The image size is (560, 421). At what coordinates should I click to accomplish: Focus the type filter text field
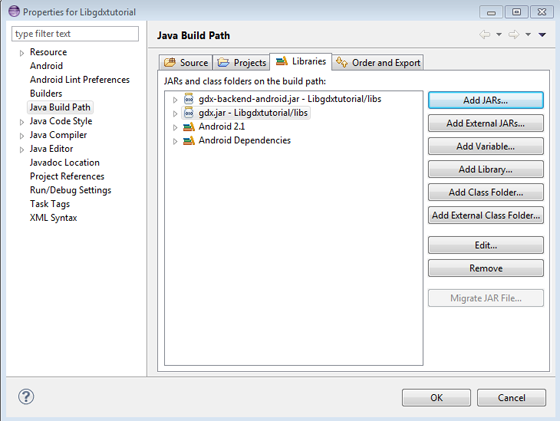pos(75,34)
